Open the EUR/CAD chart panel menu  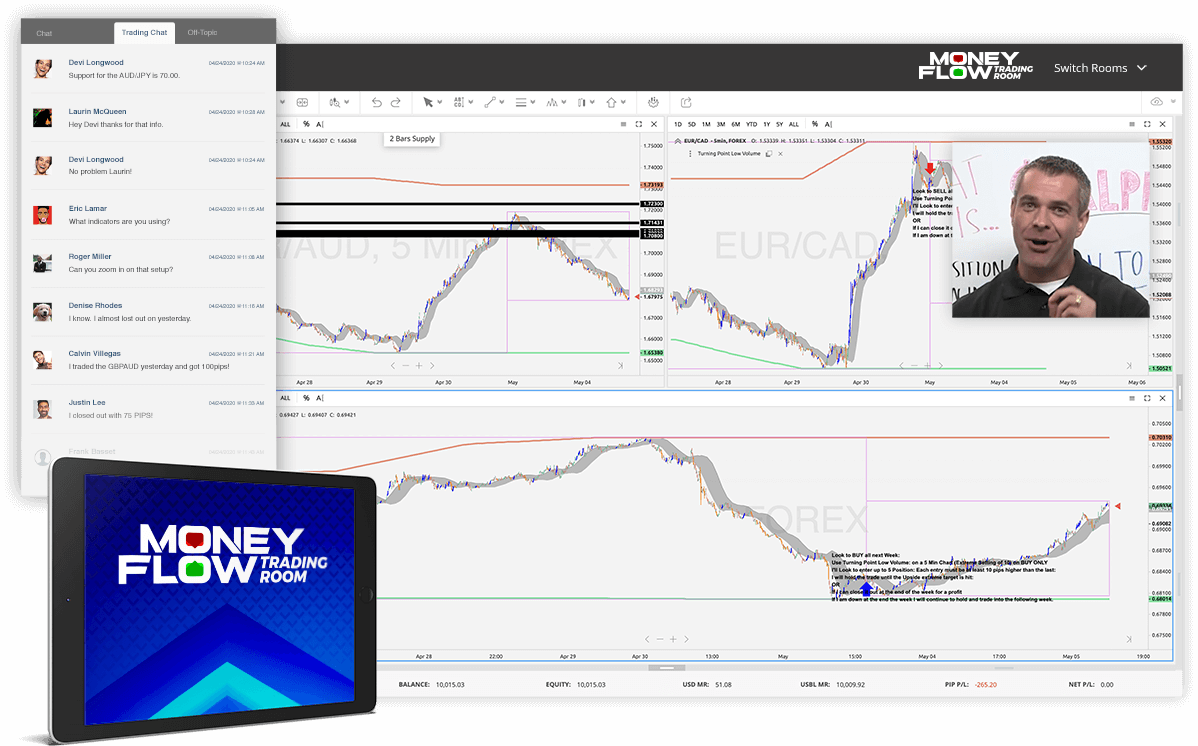pyautogui.click(x=1132, y=124)
